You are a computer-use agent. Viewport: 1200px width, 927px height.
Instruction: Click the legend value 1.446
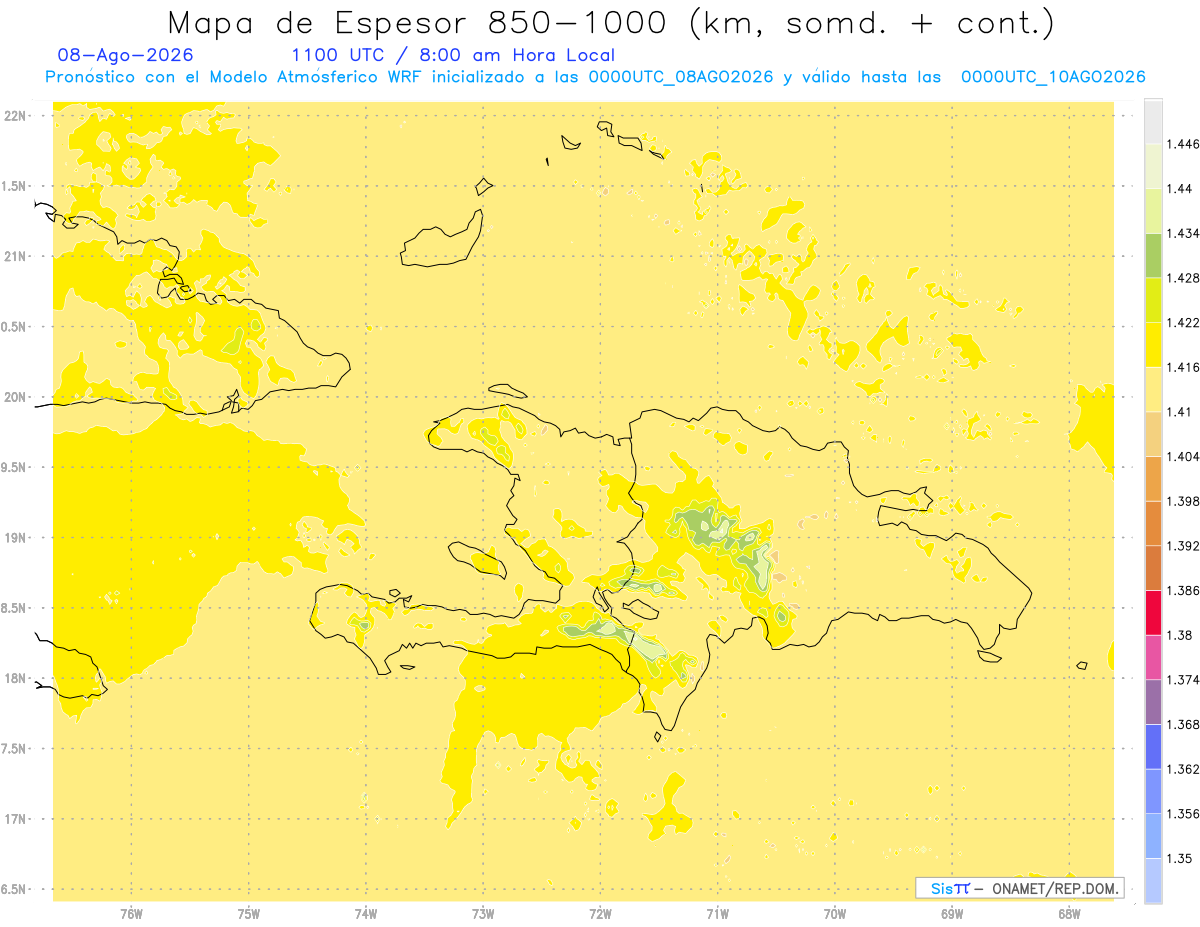pos(1183,144)
